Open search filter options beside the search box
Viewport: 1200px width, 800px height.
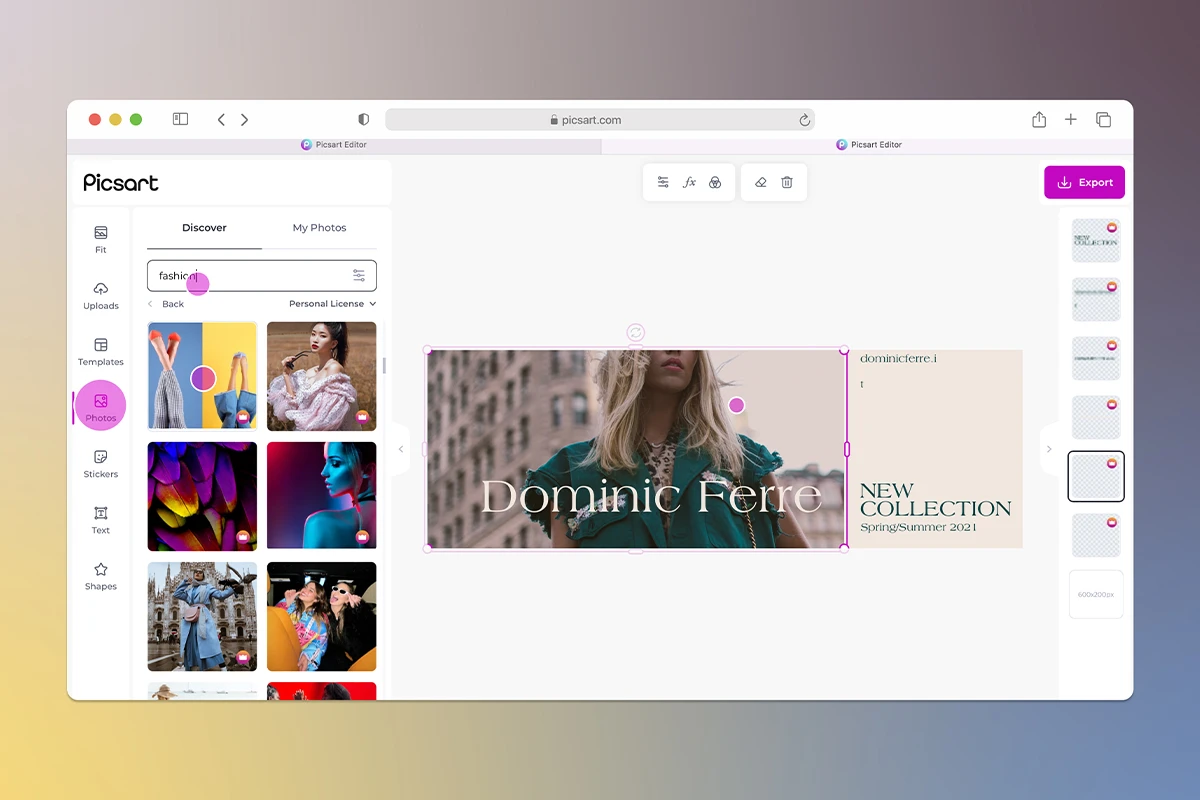[x=360, y=274]
